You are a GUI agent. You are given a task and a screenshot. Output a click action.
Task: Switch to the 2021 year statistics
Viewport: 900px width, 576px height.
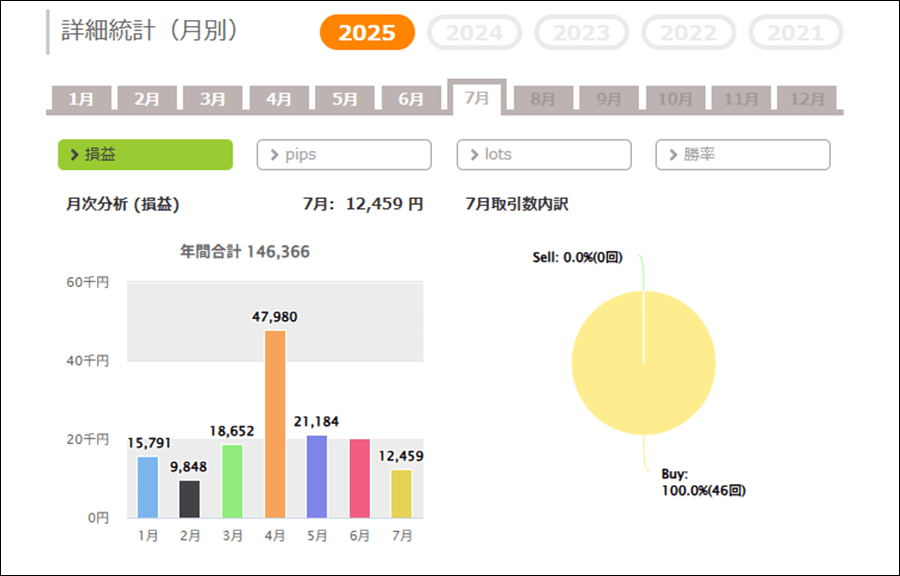coord(796,33)
